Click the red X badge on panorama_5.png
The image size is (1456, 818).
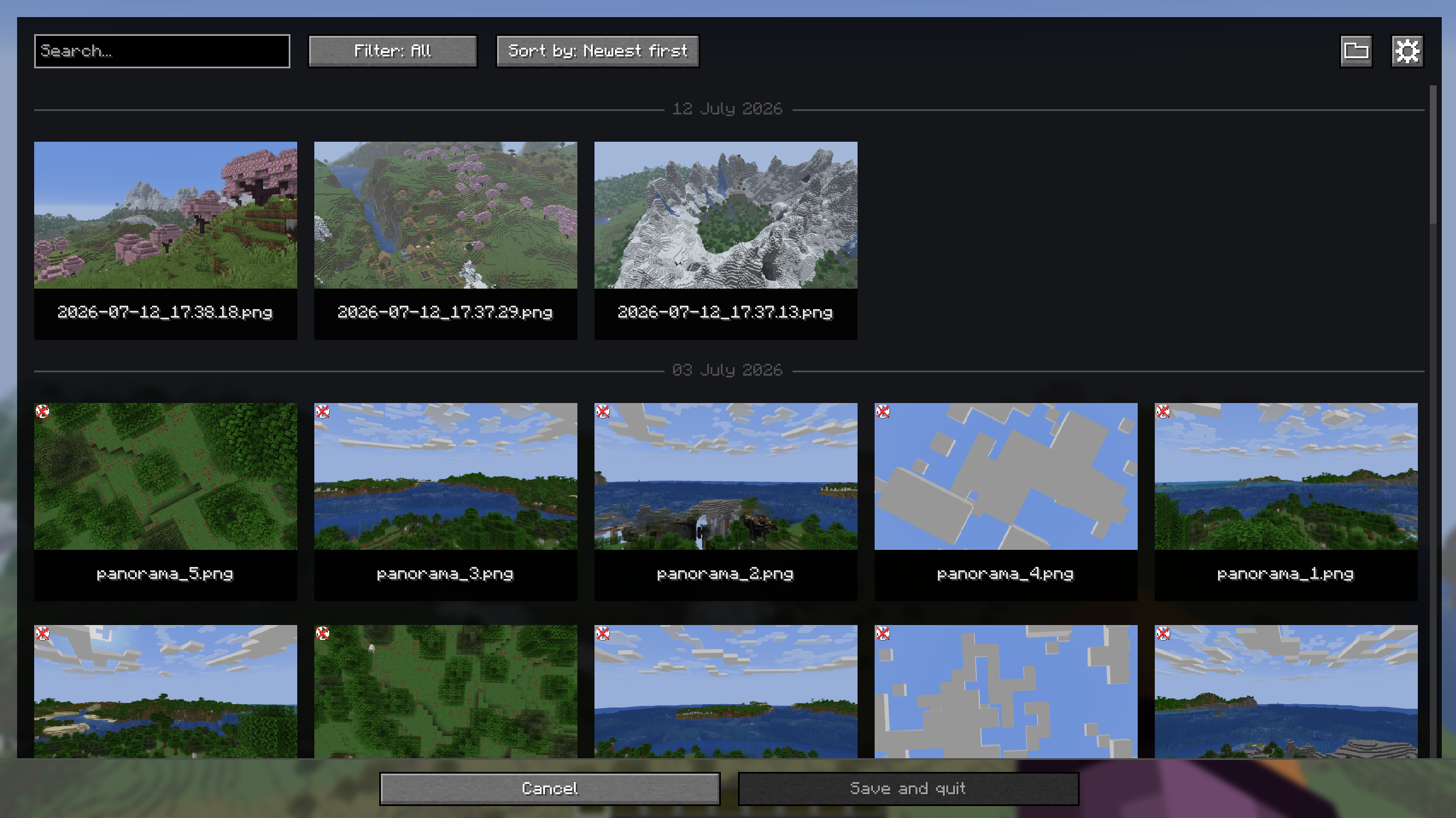point(42,411)
